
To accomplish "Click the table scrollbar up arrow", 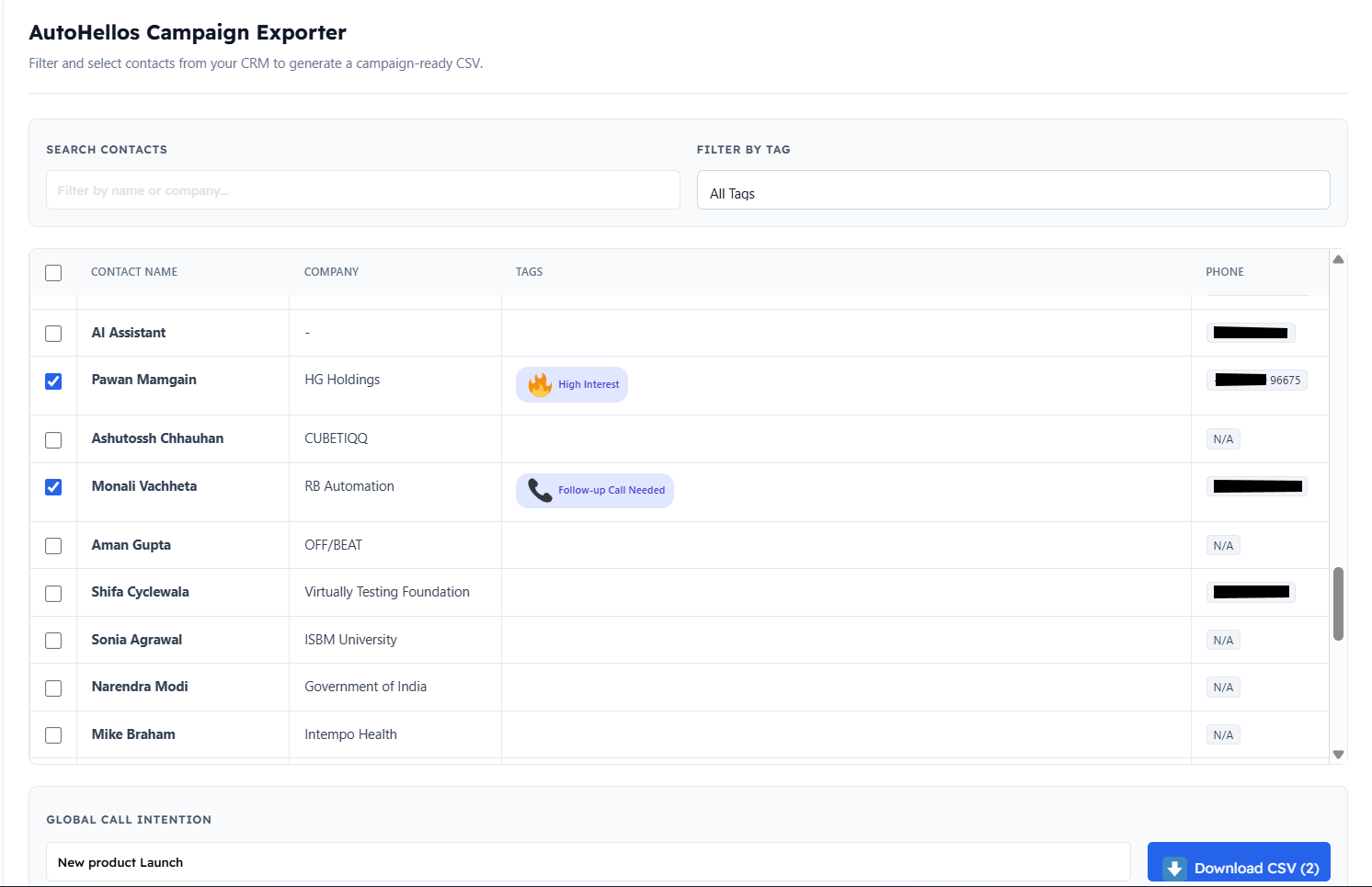I will 1339,259.
